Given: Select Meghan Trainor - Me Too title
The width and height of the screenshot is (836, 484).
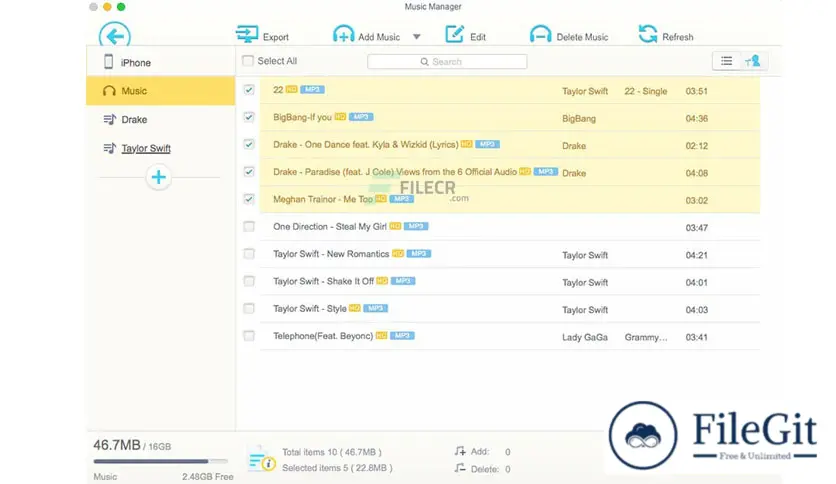Looking at the screenshot, I should pos(323,199).
